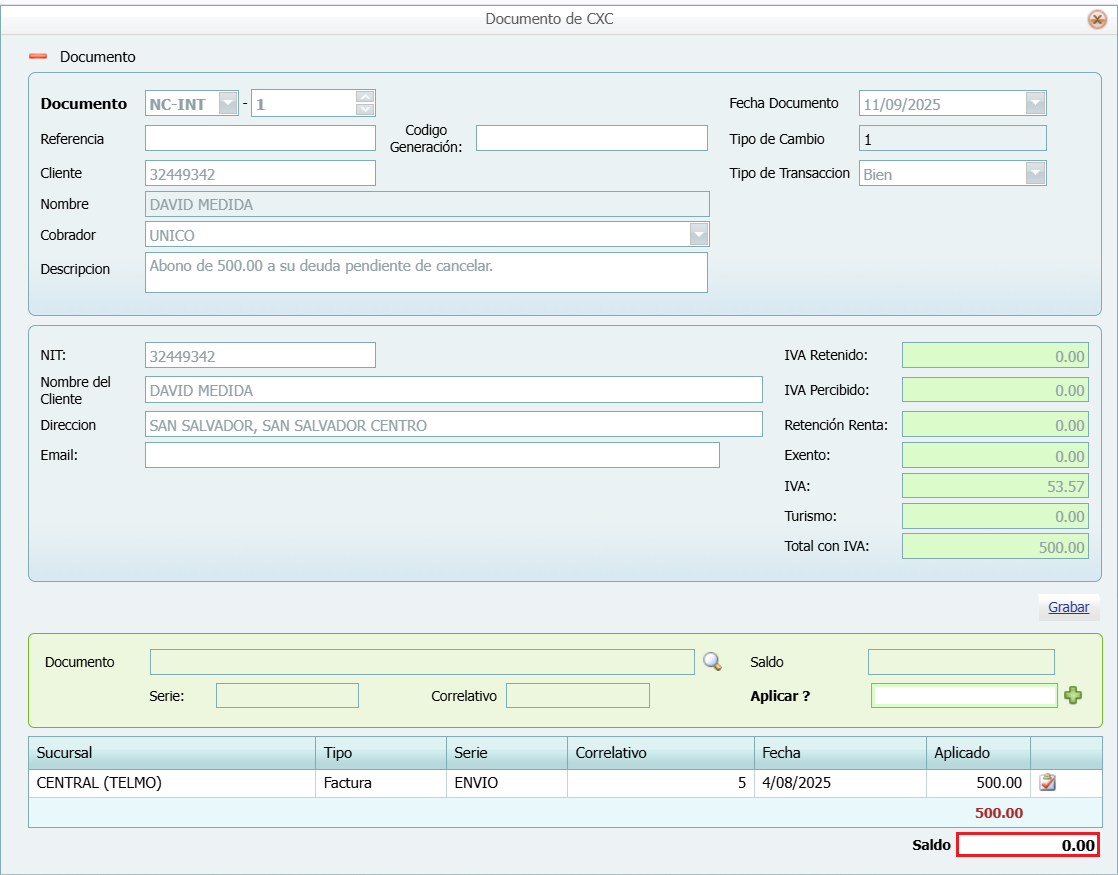Click the Aplicado column header
Image resolution: width=1118 pixels, height=875 pixels.
point(976,753)
